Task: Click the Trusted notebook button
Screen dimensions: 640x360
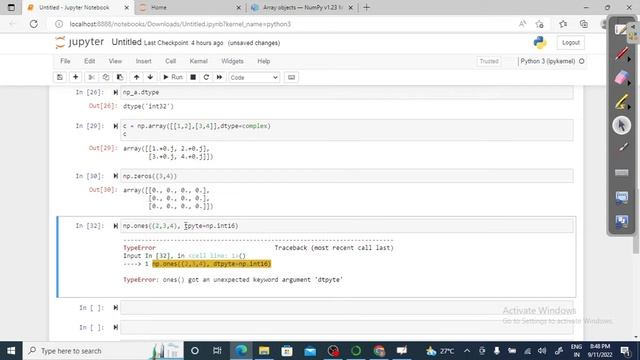Action: [489, 61]
